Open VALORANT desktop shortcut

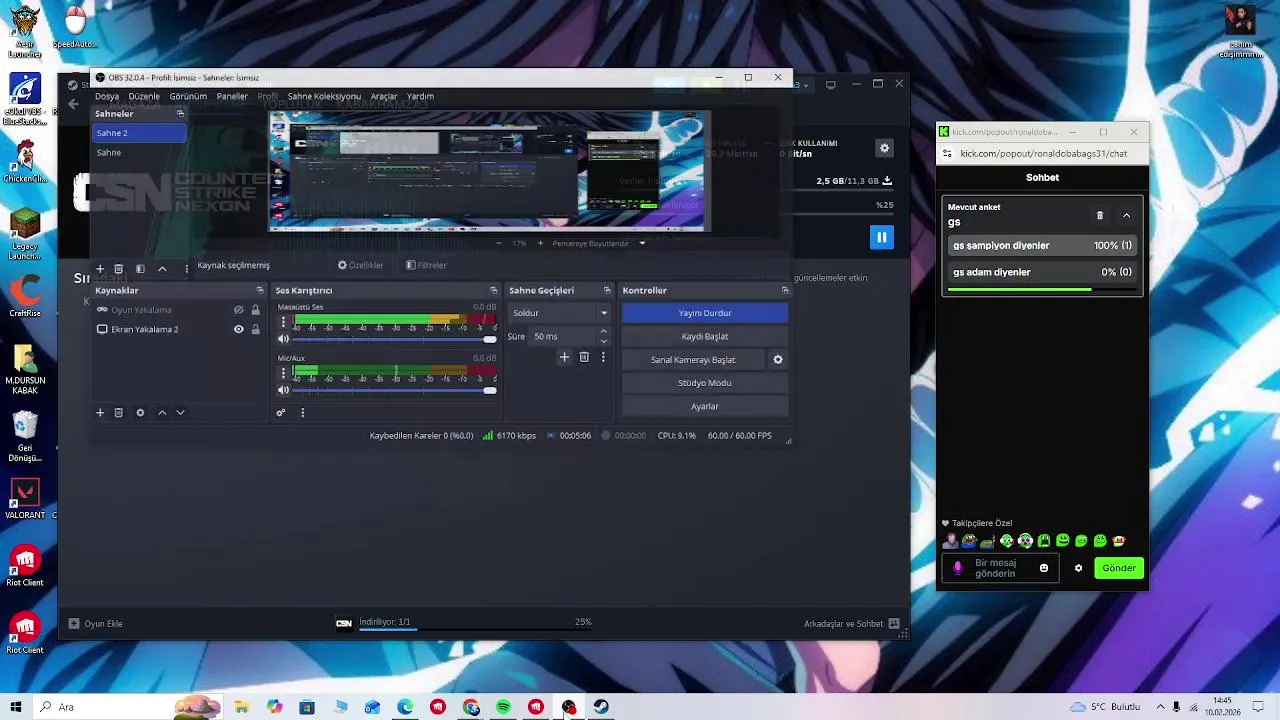click(x=25, y=497)
